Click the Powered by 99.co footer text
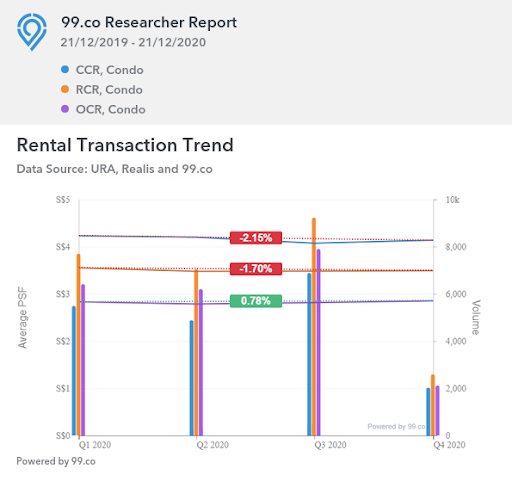 click(56, 461)
